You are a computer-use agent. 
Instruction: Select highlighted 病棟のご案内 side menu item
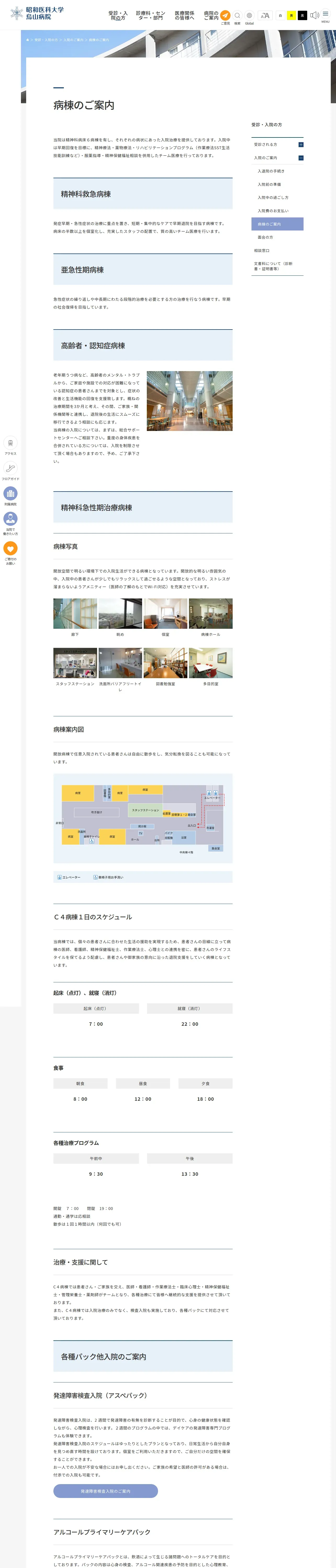(277, 224)
